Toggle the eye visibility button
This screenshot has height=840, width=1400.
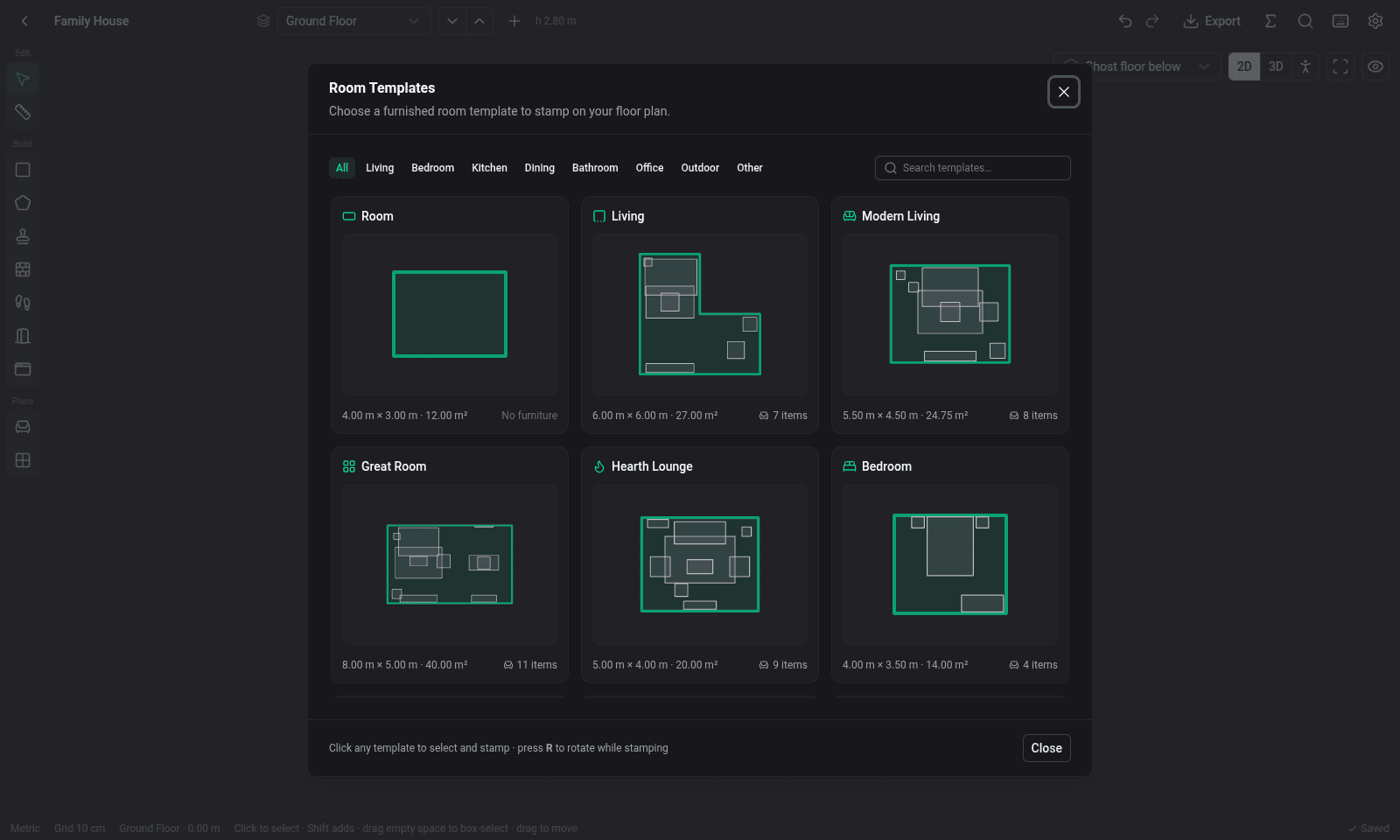click(x=1375, y=66)
